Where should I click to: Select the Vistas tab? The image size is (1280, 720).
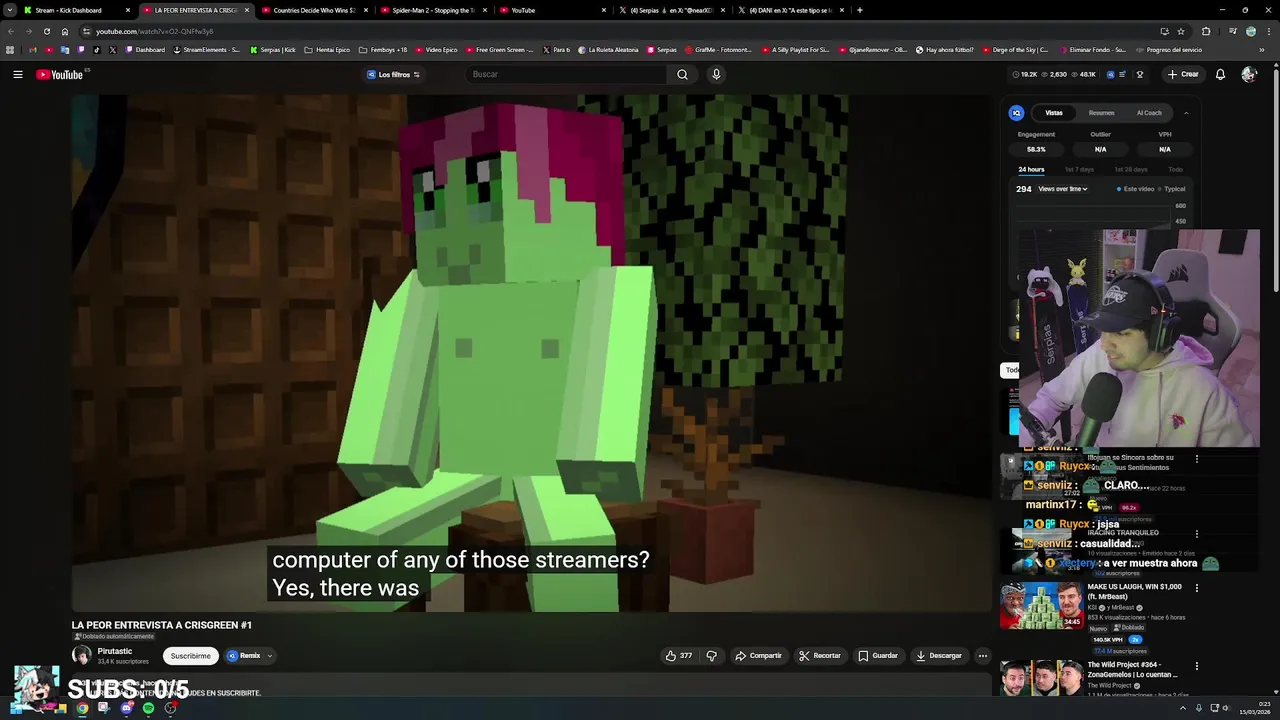[x=1054, y=113]
